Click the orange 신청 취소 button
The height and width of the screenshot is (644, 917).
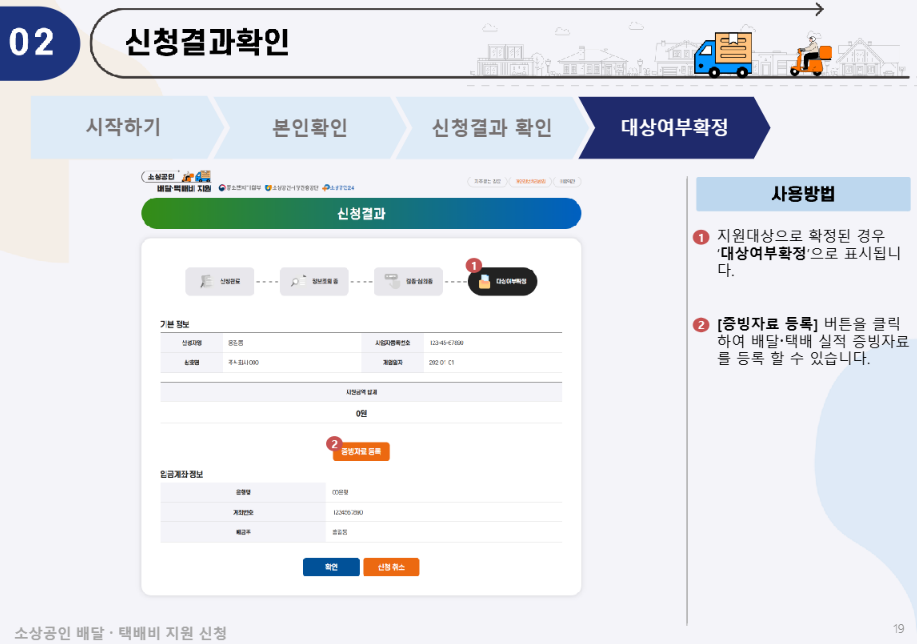point(391,567)
